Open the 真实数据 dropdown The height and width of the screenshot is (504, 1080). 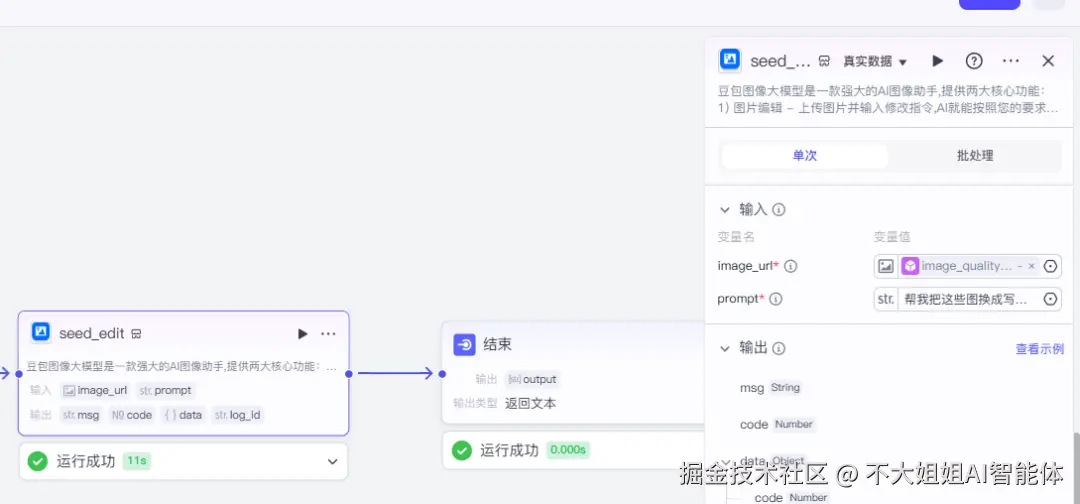pyautogui.click(x=875, y=61)
